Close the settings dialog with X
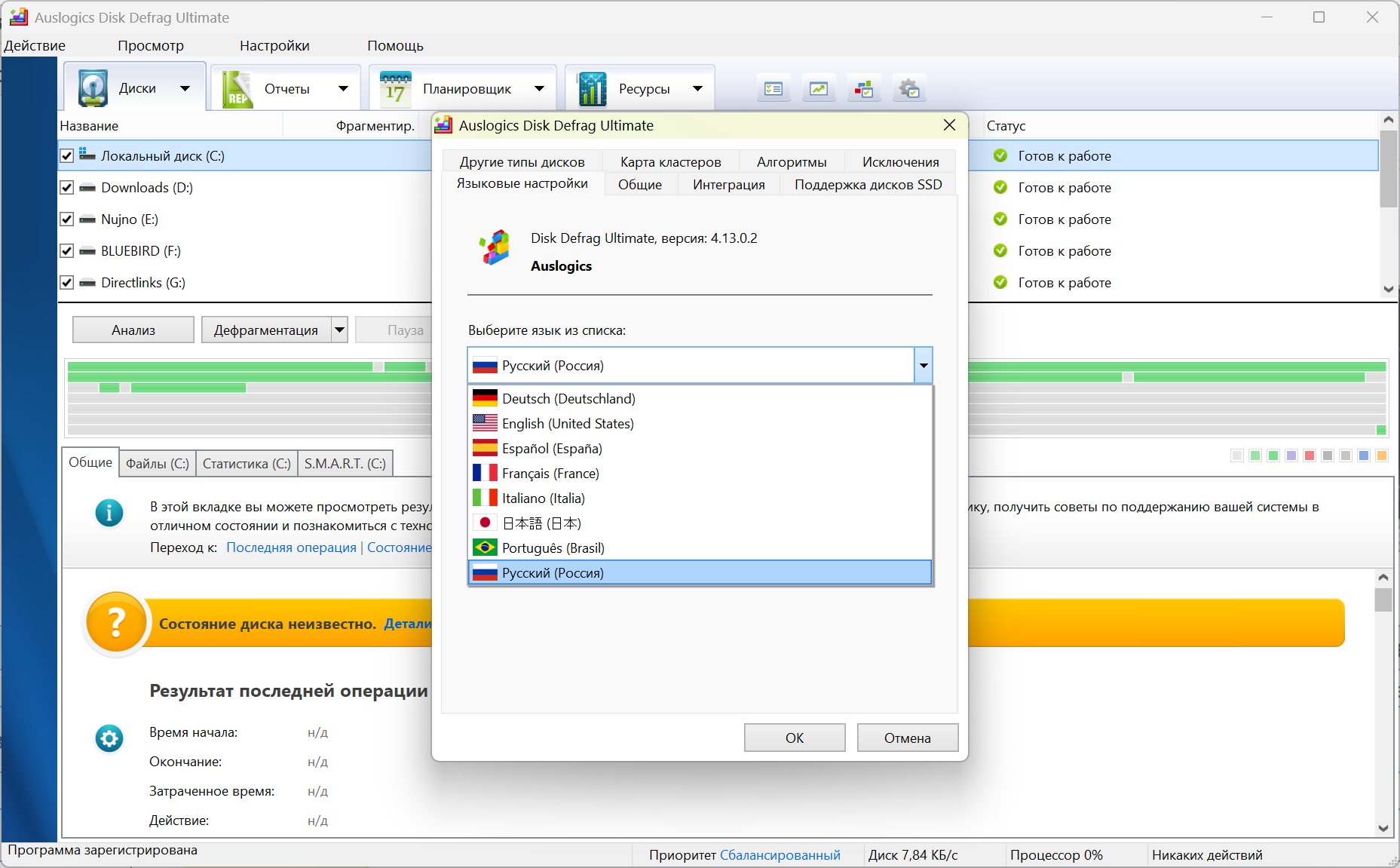This screenshot has height=868, width=1400. click(949, 125)
